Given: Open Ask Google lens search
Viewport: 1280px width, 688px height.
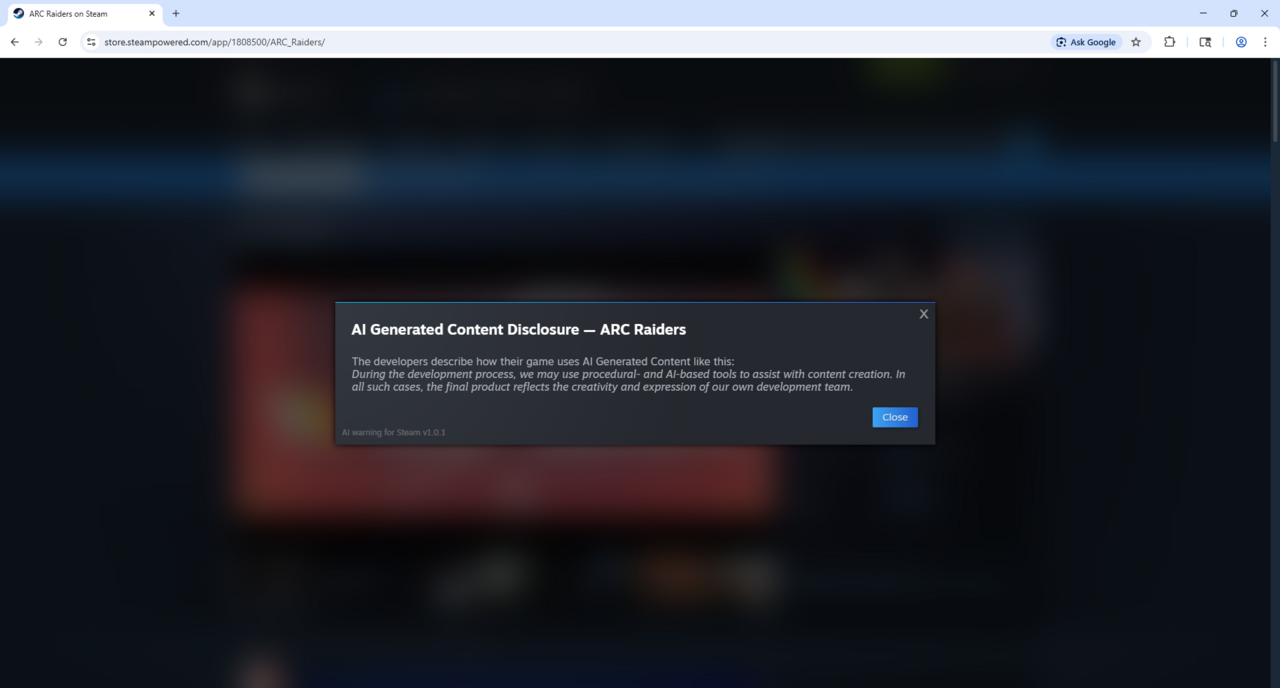Looking at the screenshot, I should [1086, 42].
